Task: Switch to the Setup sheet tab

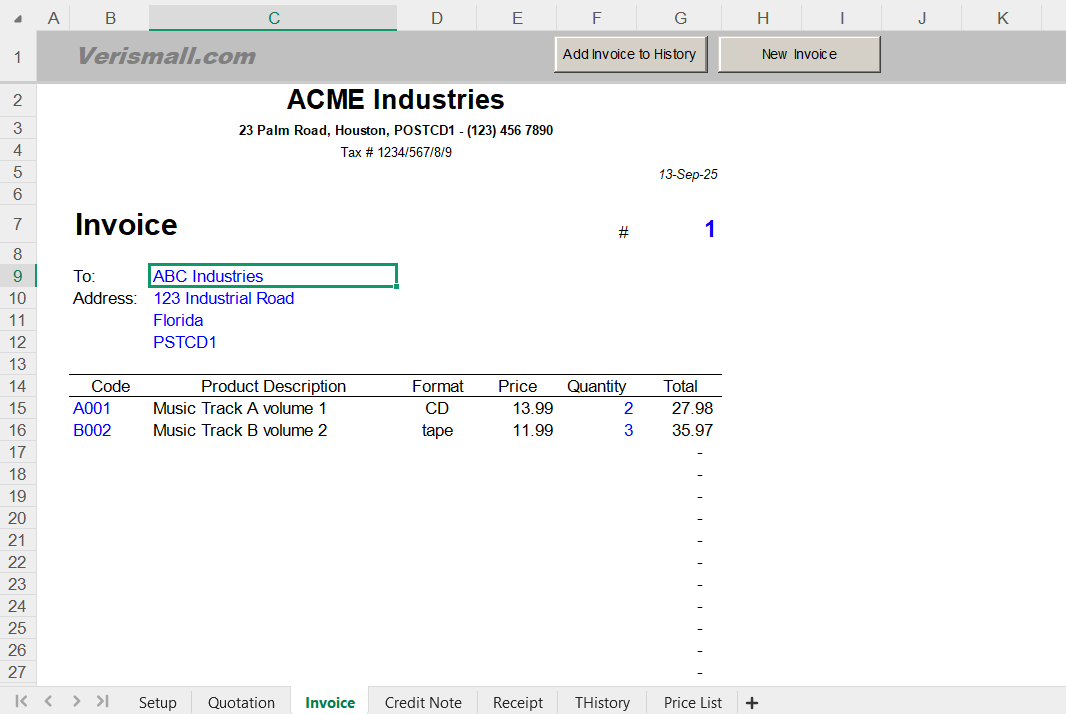Action: point(157,702)
